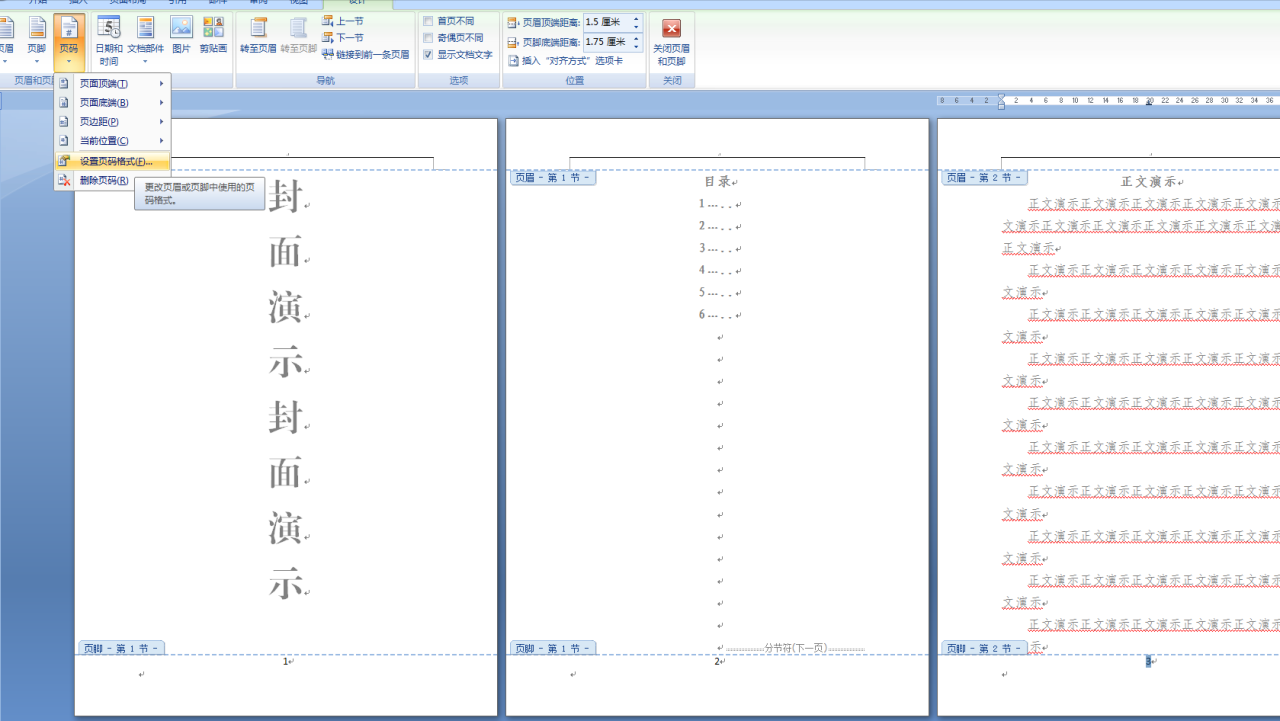Click 页脚 - 第 1 节 tag on contents page
The image size is (1280, 721).
pyautogui.click(x=553, y=648)
